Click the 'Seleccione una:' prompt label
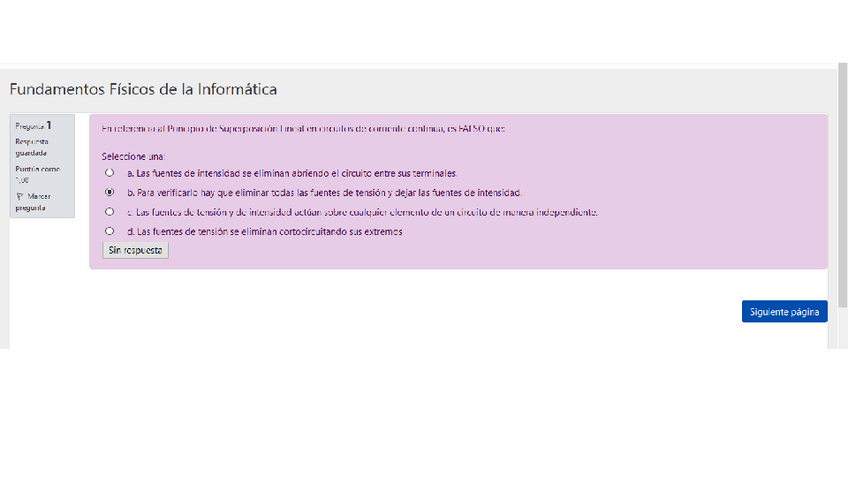This screenshot has height=477, width=848. 133,157
